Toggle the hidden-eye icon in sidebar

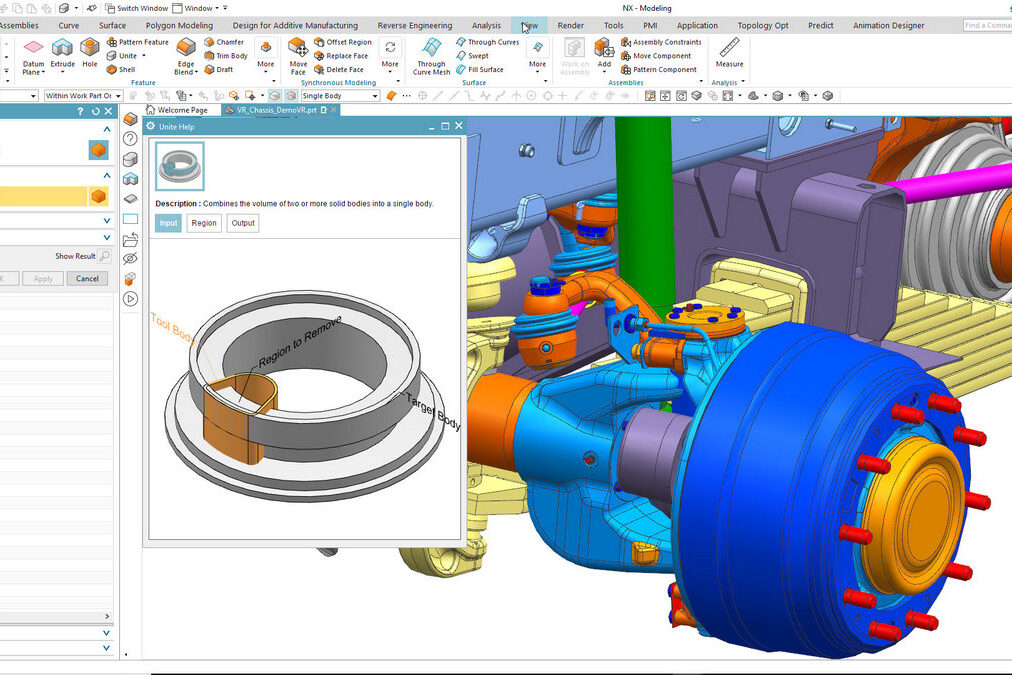pos(130,259)
